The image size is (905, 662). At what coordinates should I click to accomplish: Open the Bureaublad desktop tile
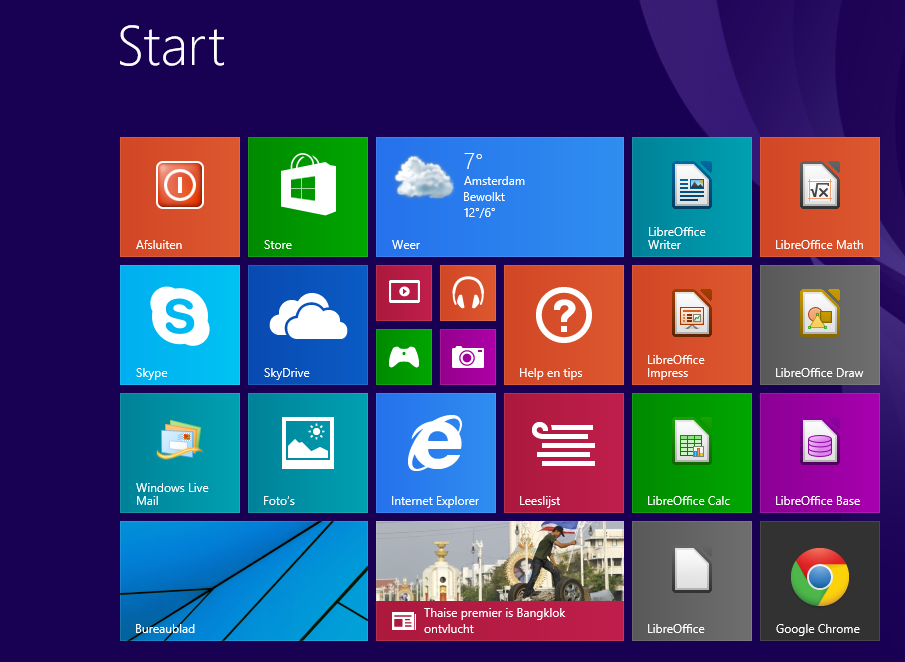coord(244,581)
